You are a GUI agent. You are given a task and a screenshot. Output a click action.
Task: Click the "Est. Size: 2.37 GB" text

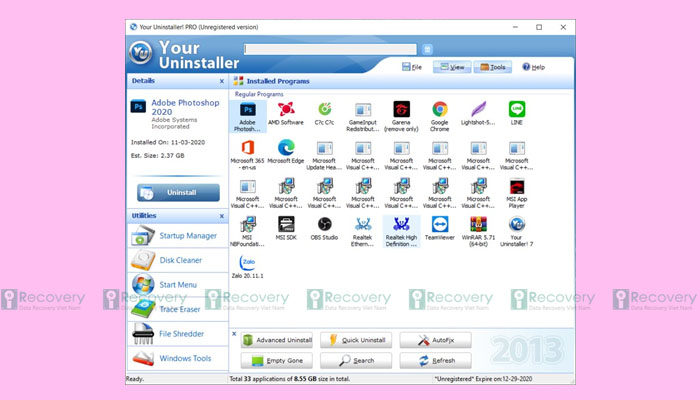[158, 156]
